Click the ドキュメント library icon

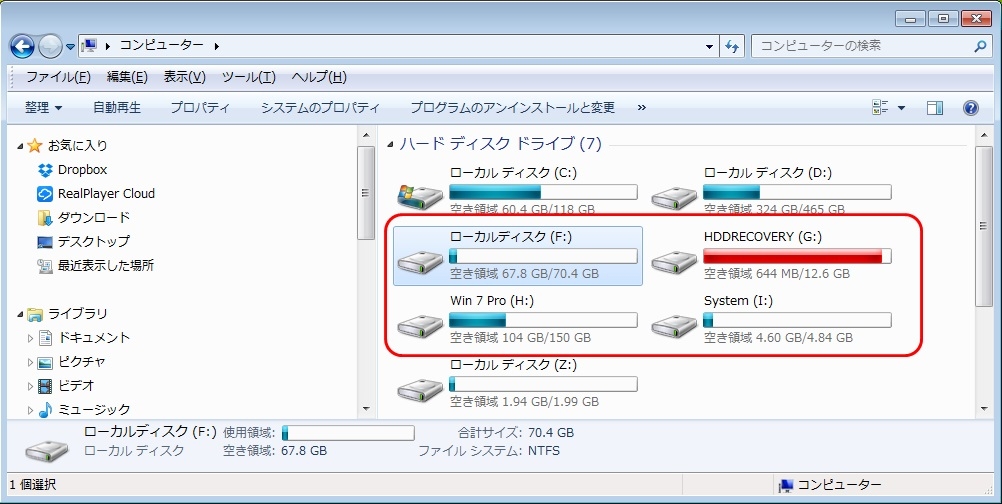point(45,338)
